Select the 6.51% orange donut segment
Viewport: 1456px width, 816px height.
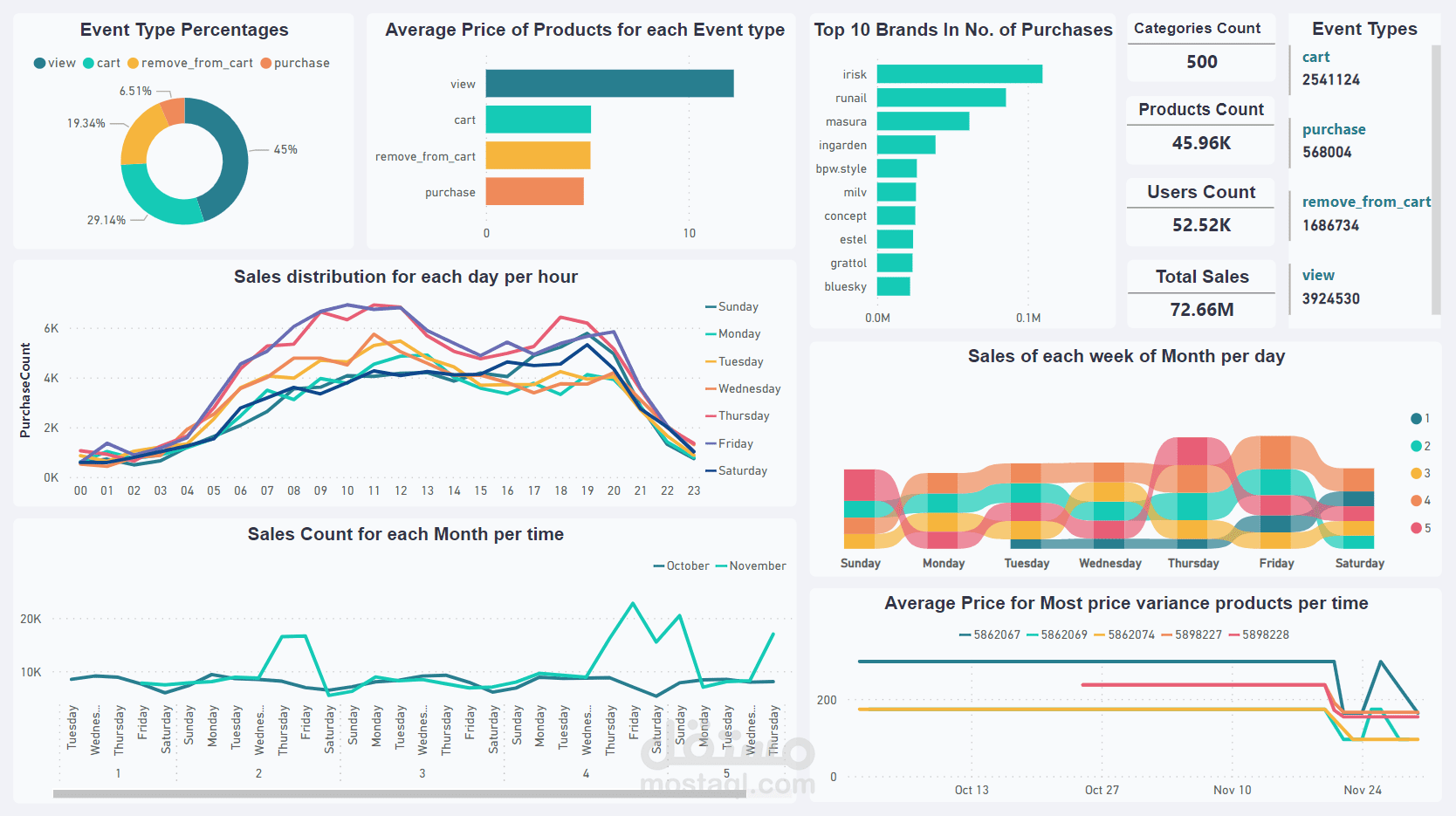click(174, 111)
